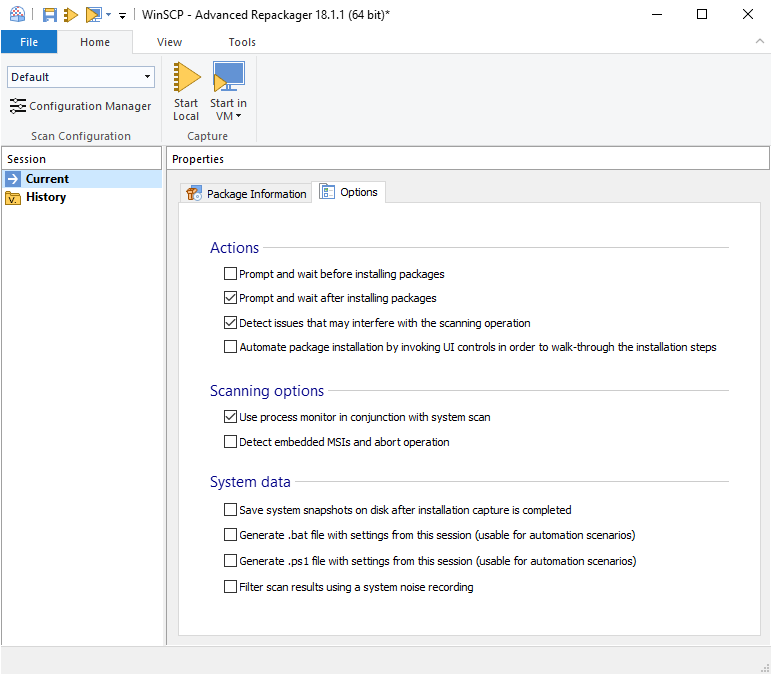Click the Start Local icon in quick access toolbar

click(71, 15)
